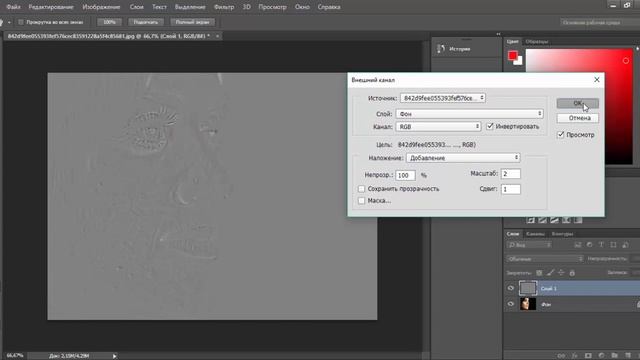This screenshot has width=640, height=360.
Task: Filter layers by adjustment type icon
Action: [x=589, y=245]
